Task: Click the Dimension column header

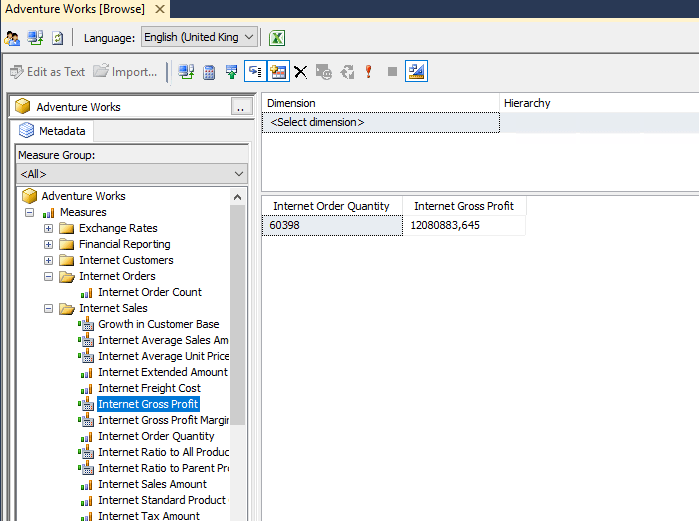Action: 380,103
